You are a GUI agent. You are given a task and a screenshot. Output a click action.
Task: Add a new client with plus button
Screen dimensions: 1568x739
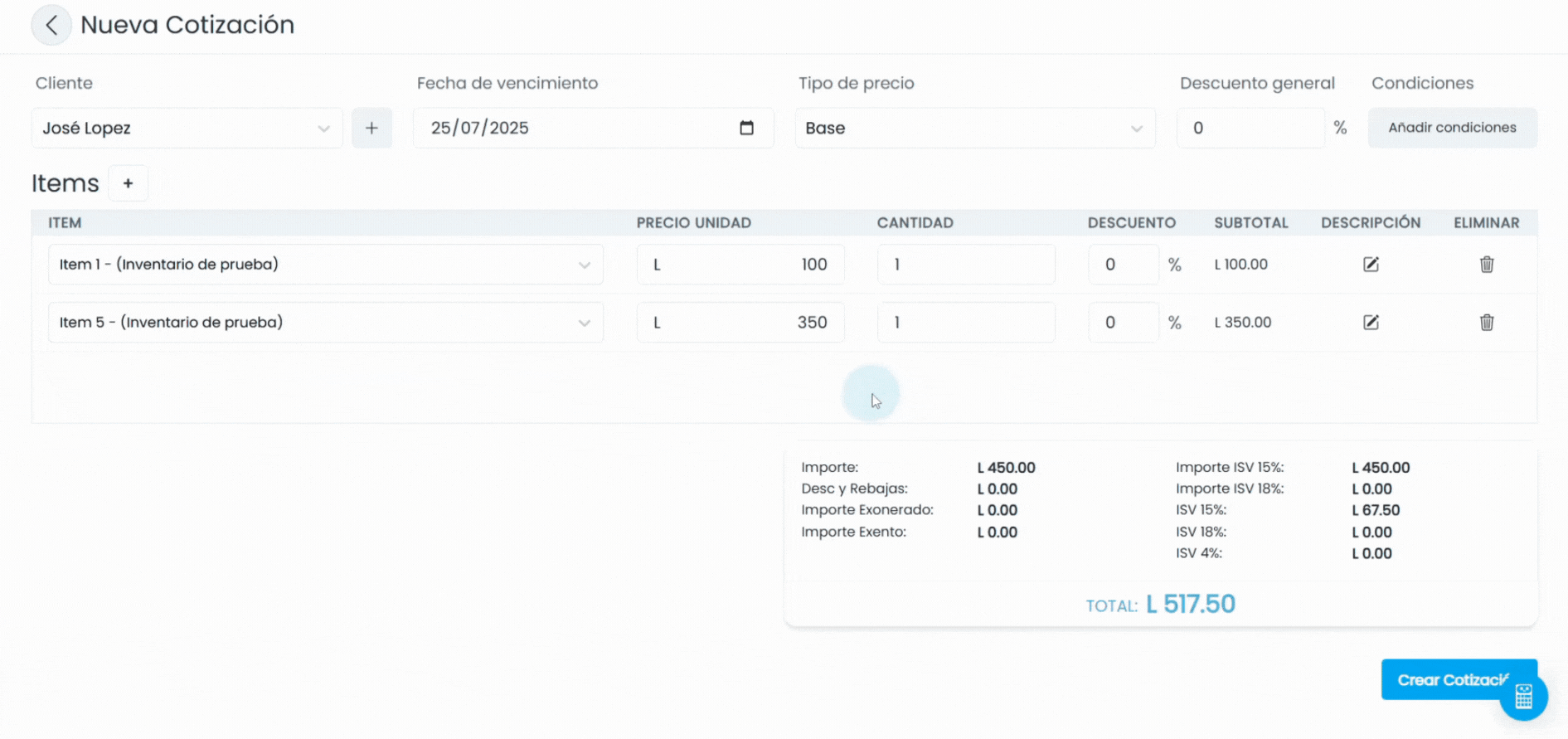(x=371, y=128)
